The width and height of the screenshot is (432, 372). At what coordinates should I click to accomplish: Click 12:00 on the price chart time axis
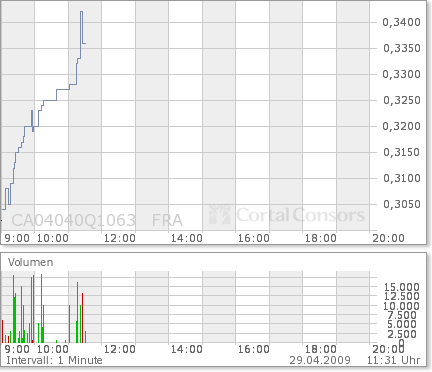(120, 238)
